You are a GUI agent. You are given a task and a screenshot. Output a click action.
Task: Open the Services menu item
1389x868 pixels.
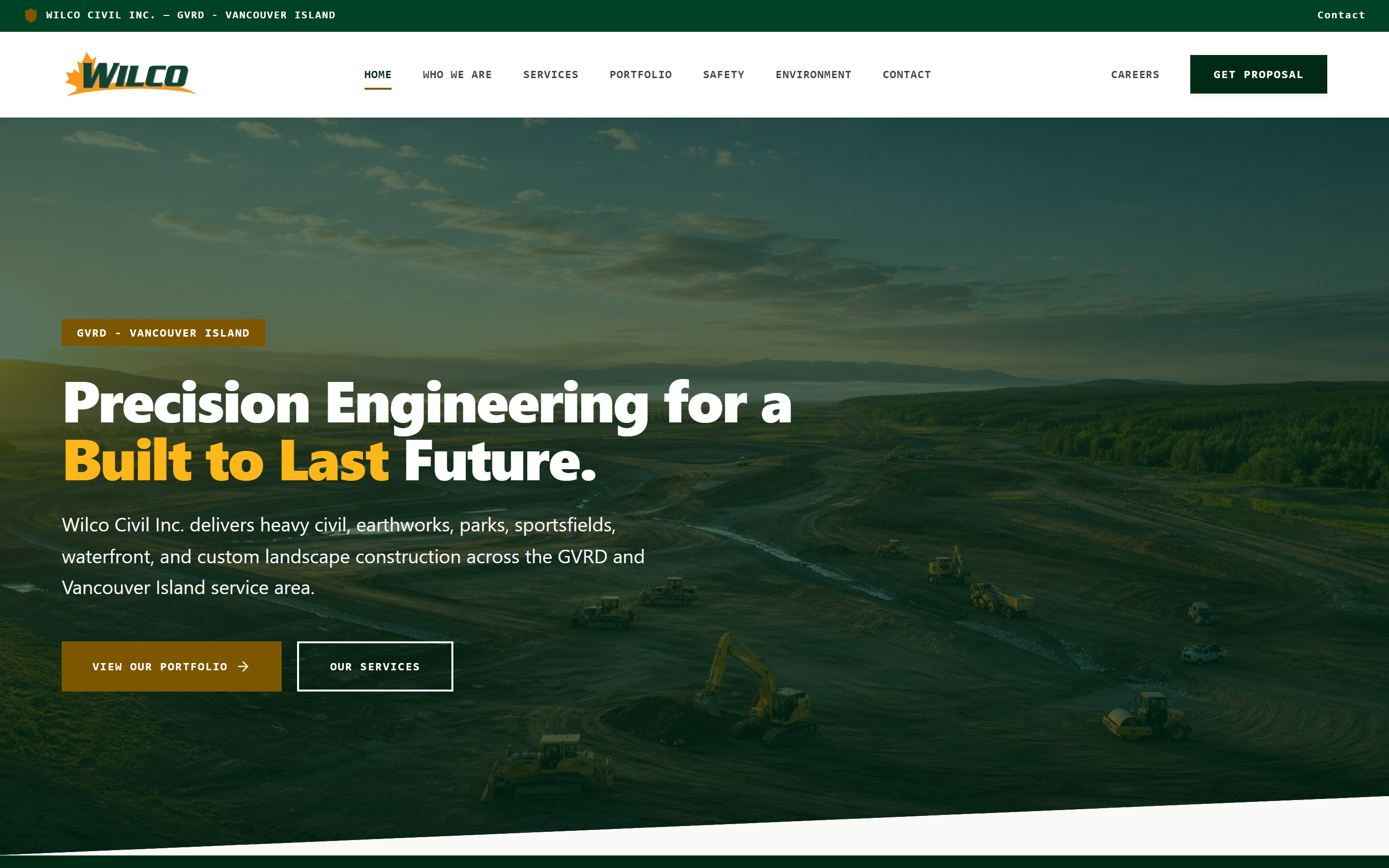pos(551,75)
